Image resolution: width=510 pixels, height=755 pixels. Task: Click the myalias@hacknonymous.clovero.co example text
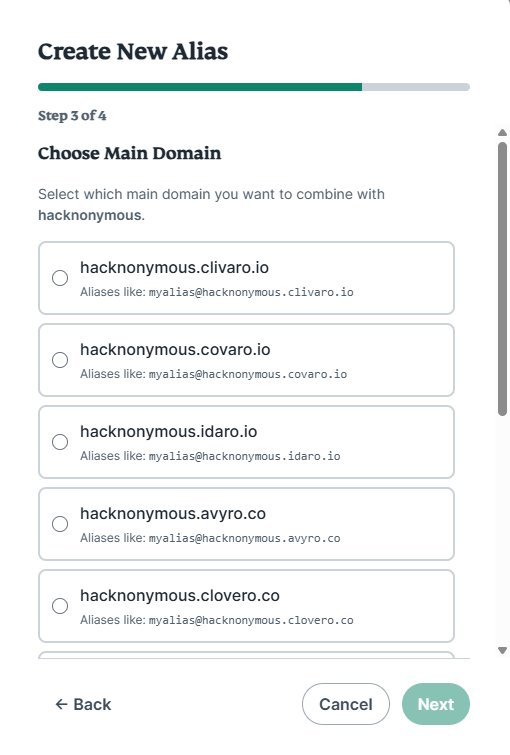pos(251,620)
